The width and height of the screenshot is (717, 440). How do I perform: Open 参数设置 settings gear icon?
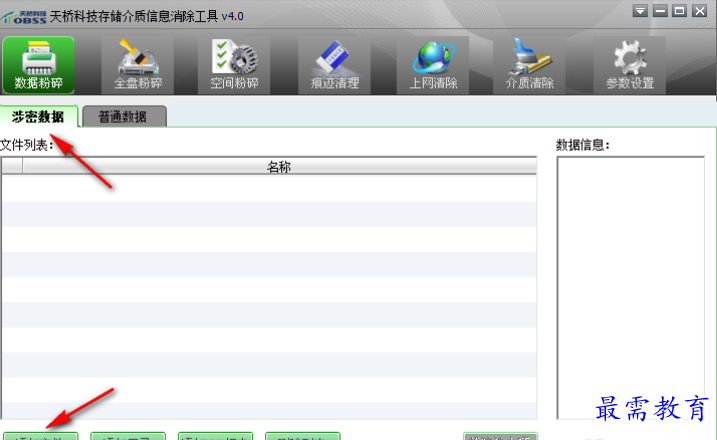tap(629, 66)
